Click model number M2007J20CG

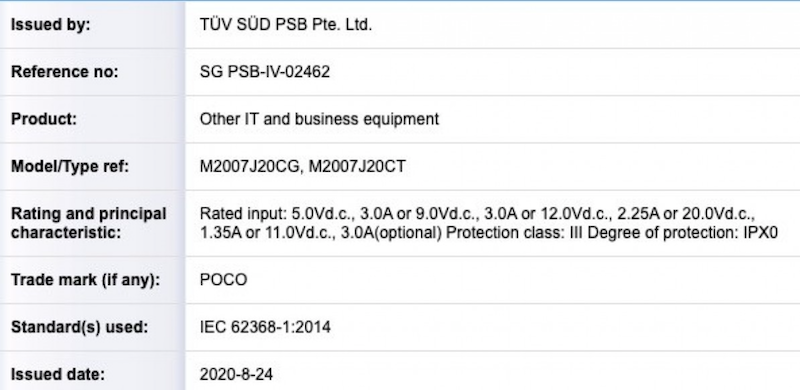[x=248, y=166]
